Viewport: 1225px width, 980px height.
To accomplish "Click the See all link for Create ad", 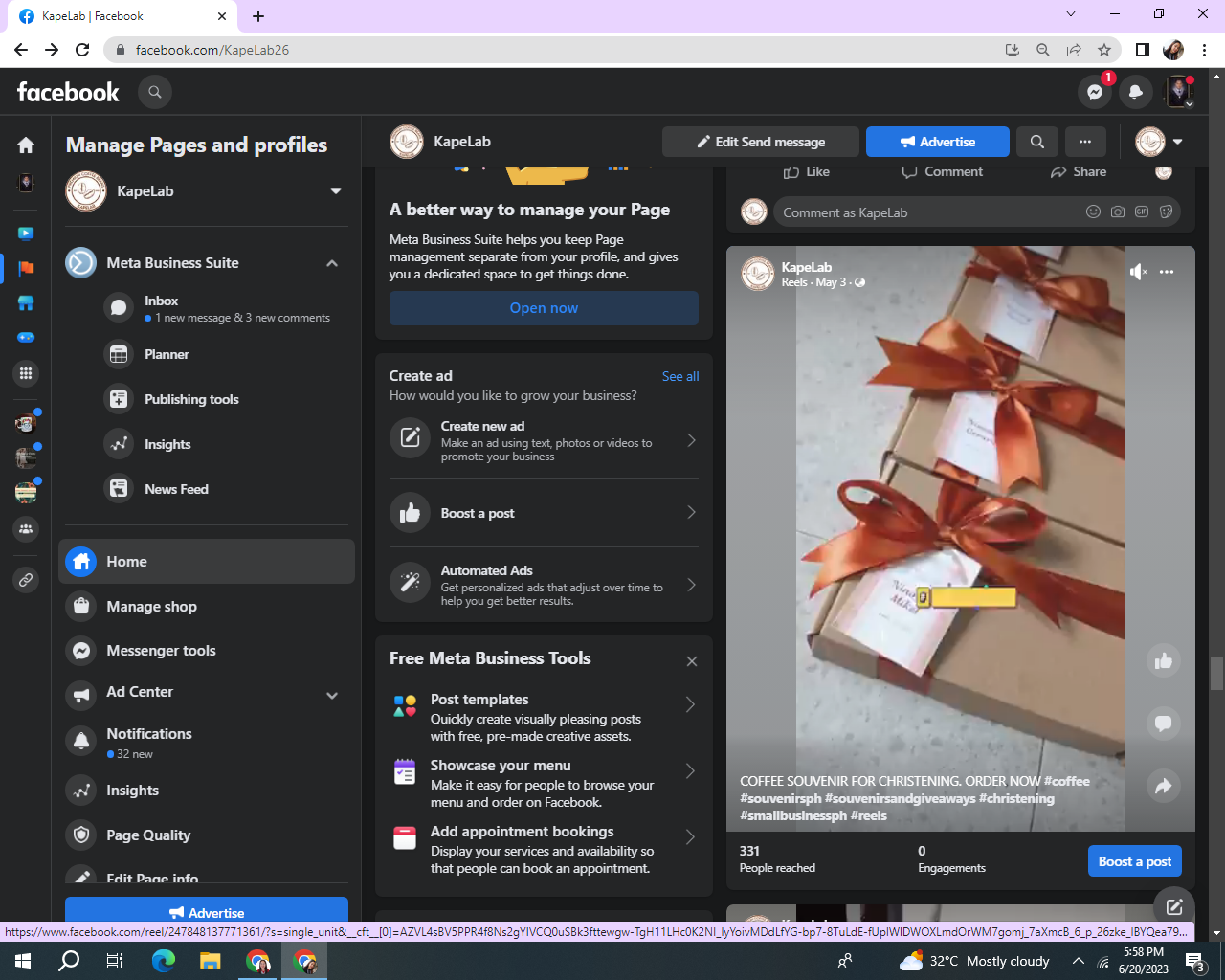I will tap(680, 376).
